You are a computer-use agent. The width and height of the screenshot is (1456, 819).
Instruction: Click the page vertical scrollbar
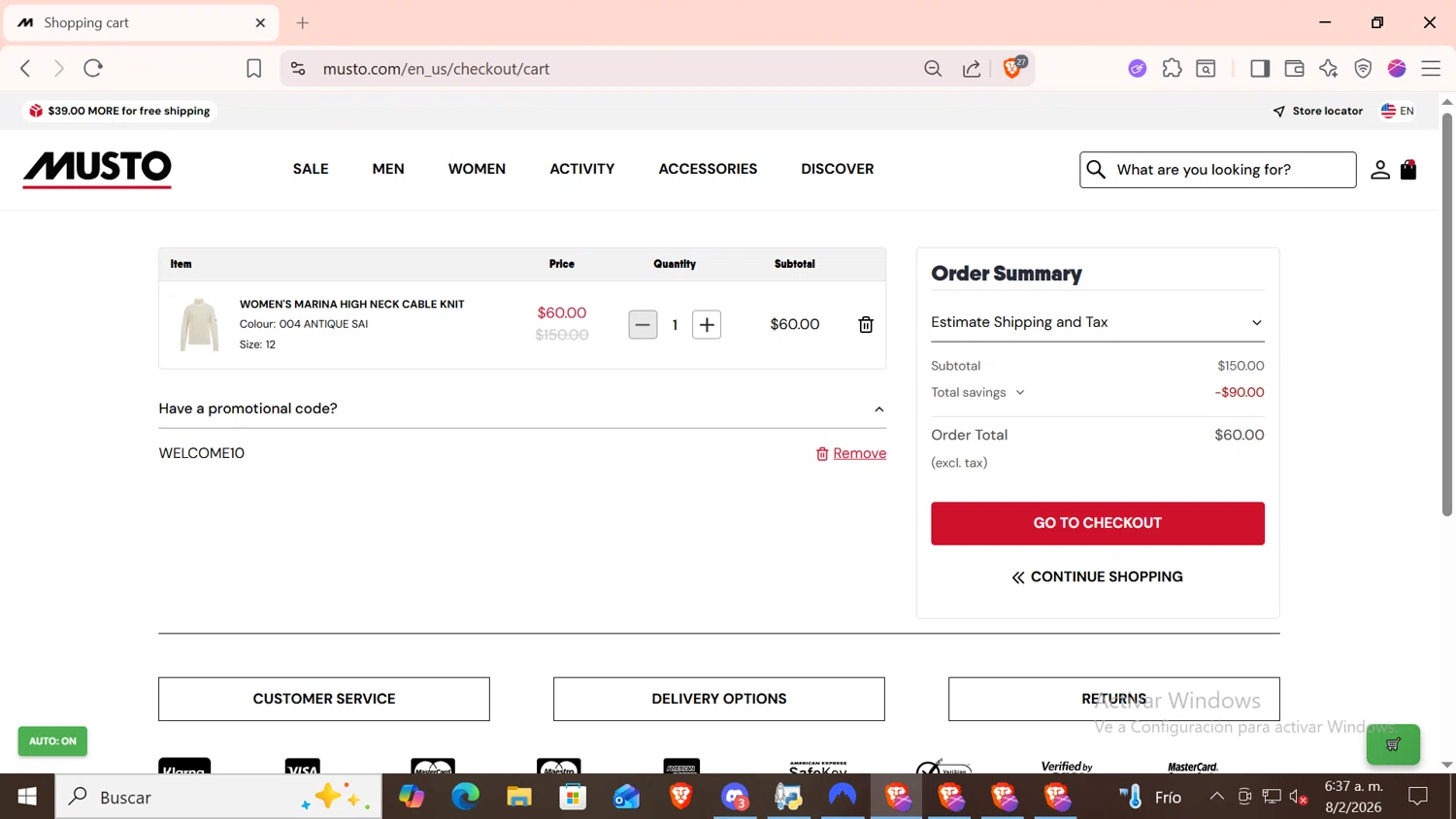[1447, 316]
